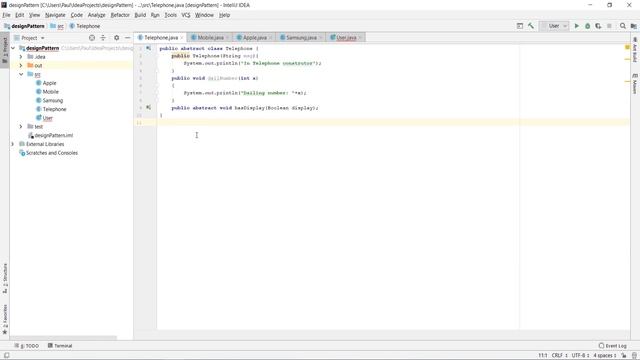Start debugging with the green bug icon
The image size is (640, 360).
tap(588, 26)
